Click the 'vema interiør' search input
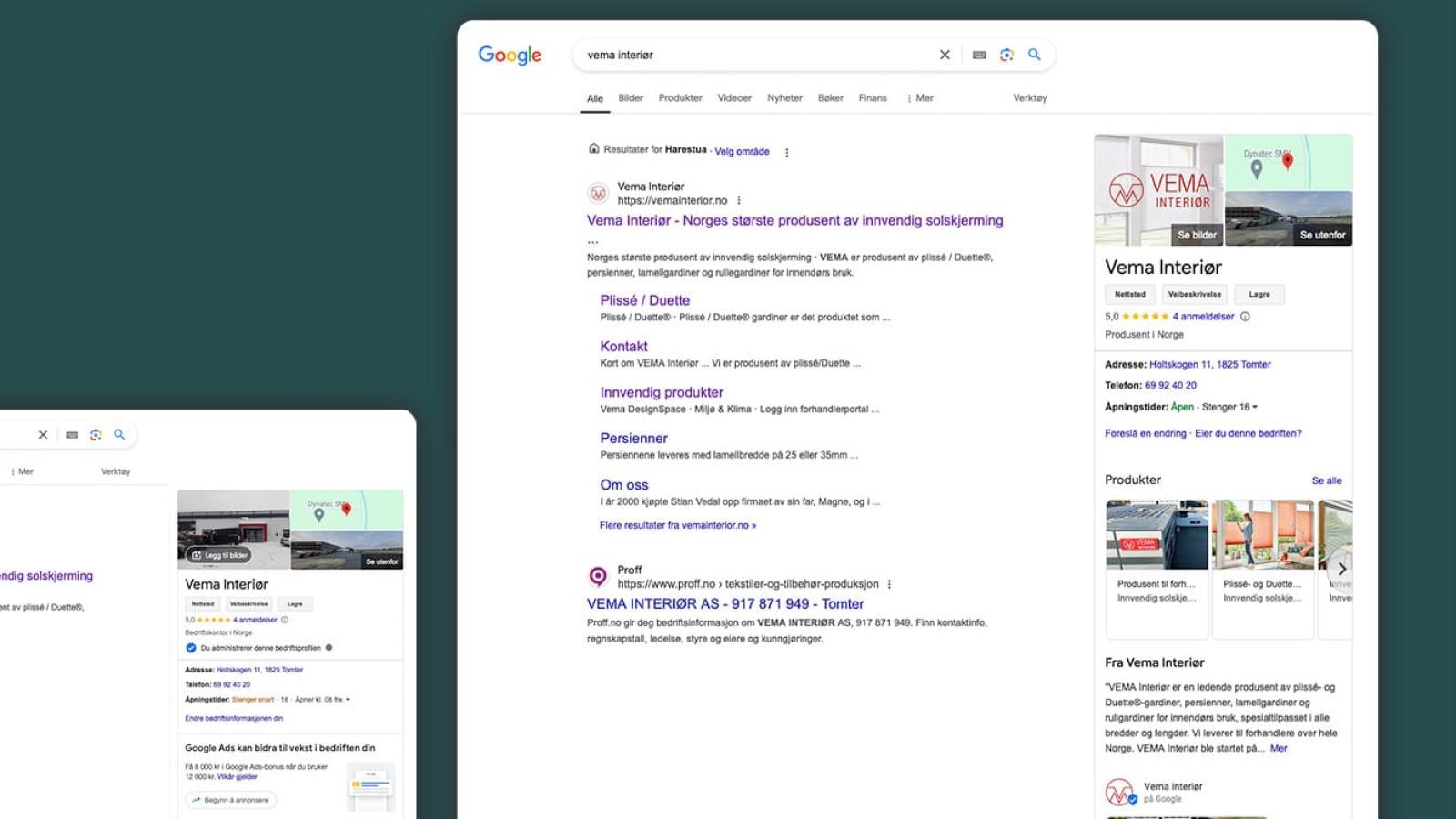 [755, 55]
